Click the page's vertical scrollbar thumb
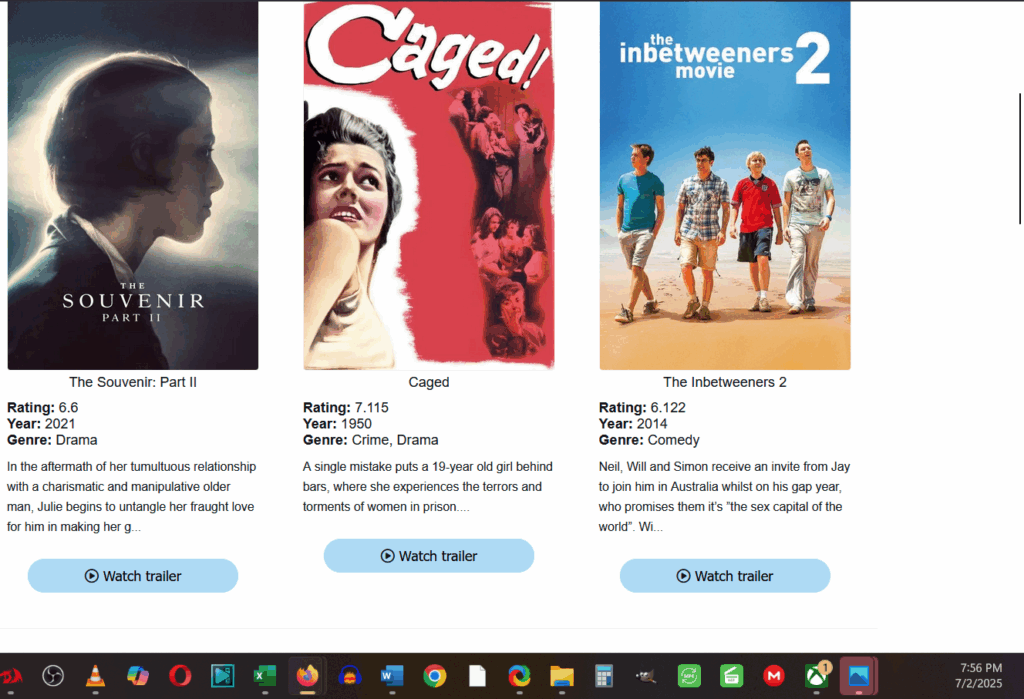Screen dimensions: 1024x699 tap(1020, 159)
